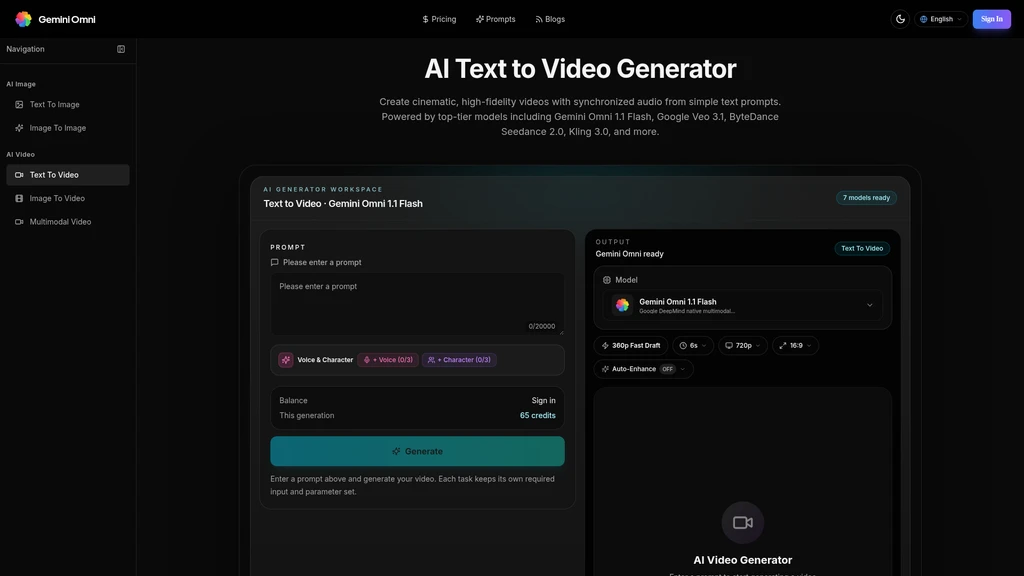The image size is (1024, 576).
Task: Click the model chevron arrow
Action: pyautogui.click(x=869, y=306)
